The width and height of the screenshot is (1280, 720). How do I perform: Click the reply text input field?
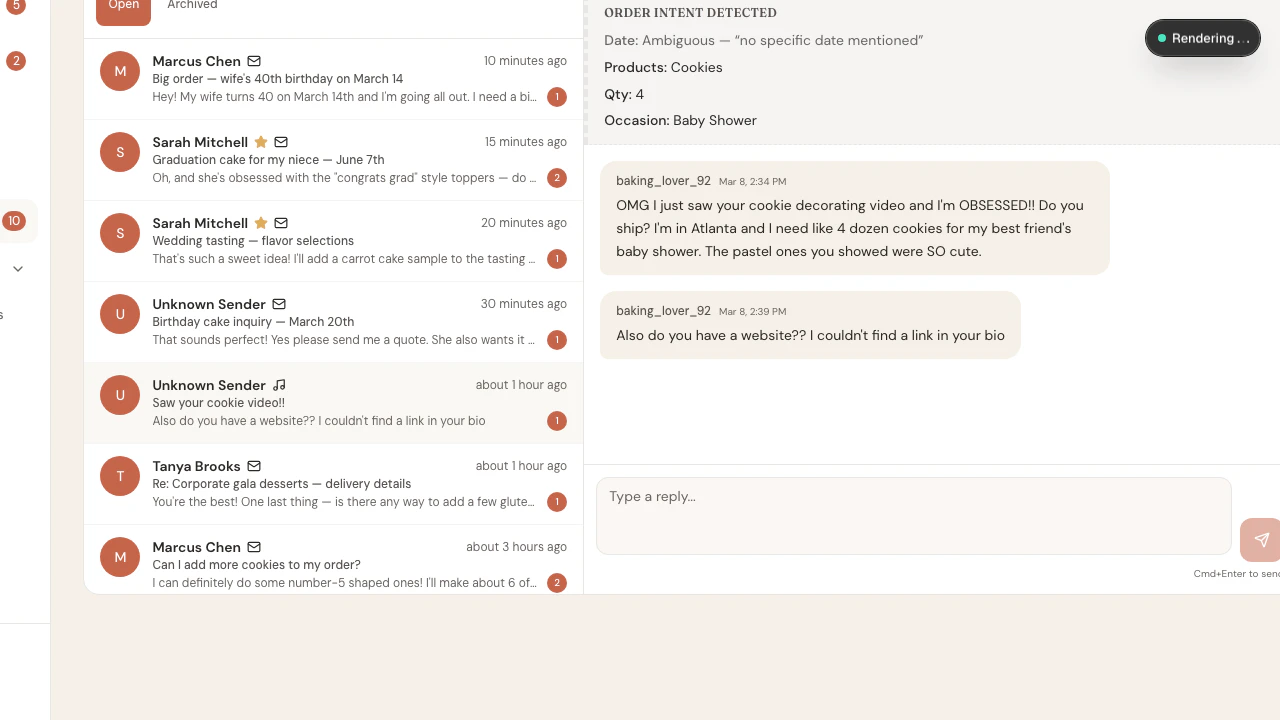pyautogui.click(x=913, y=516)
